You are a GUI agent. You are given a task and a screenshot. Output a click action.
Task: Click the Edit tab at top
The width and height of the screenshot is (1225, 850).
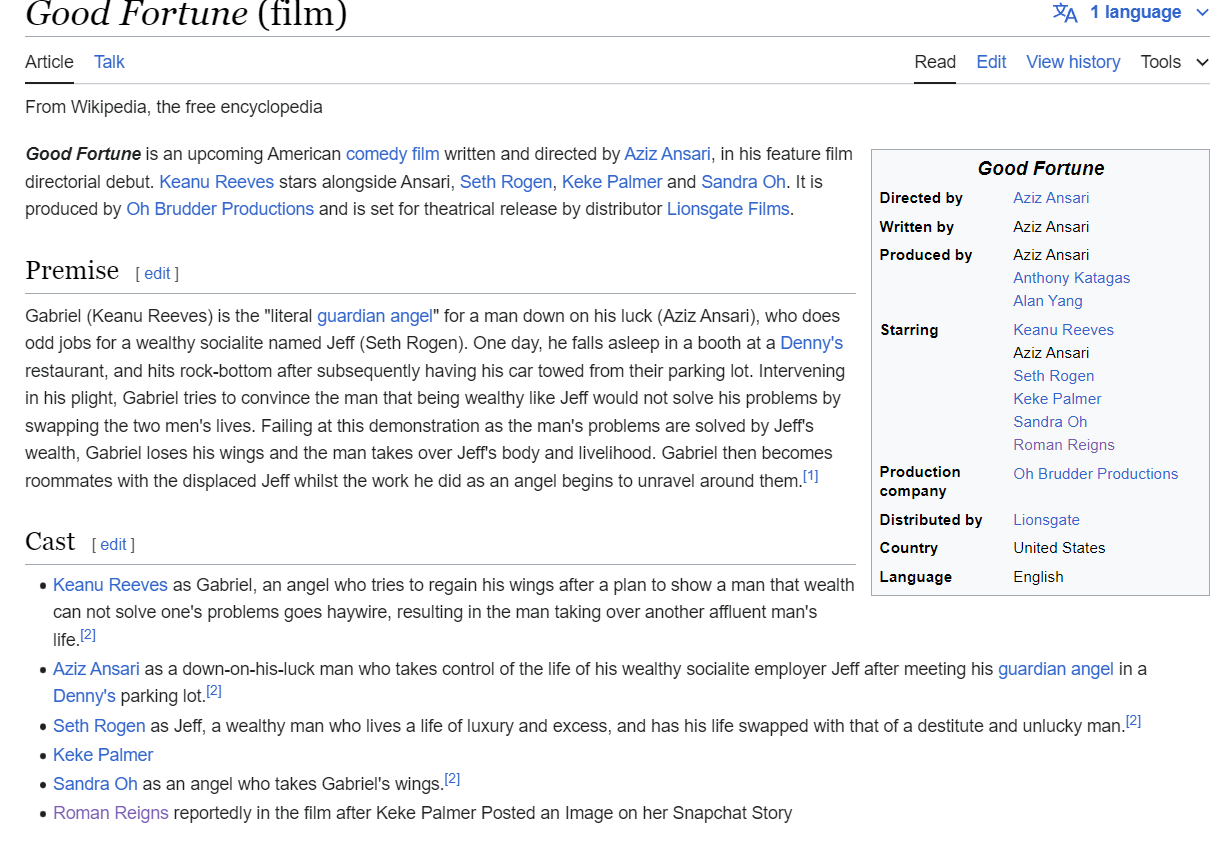(x=991, y=62)
